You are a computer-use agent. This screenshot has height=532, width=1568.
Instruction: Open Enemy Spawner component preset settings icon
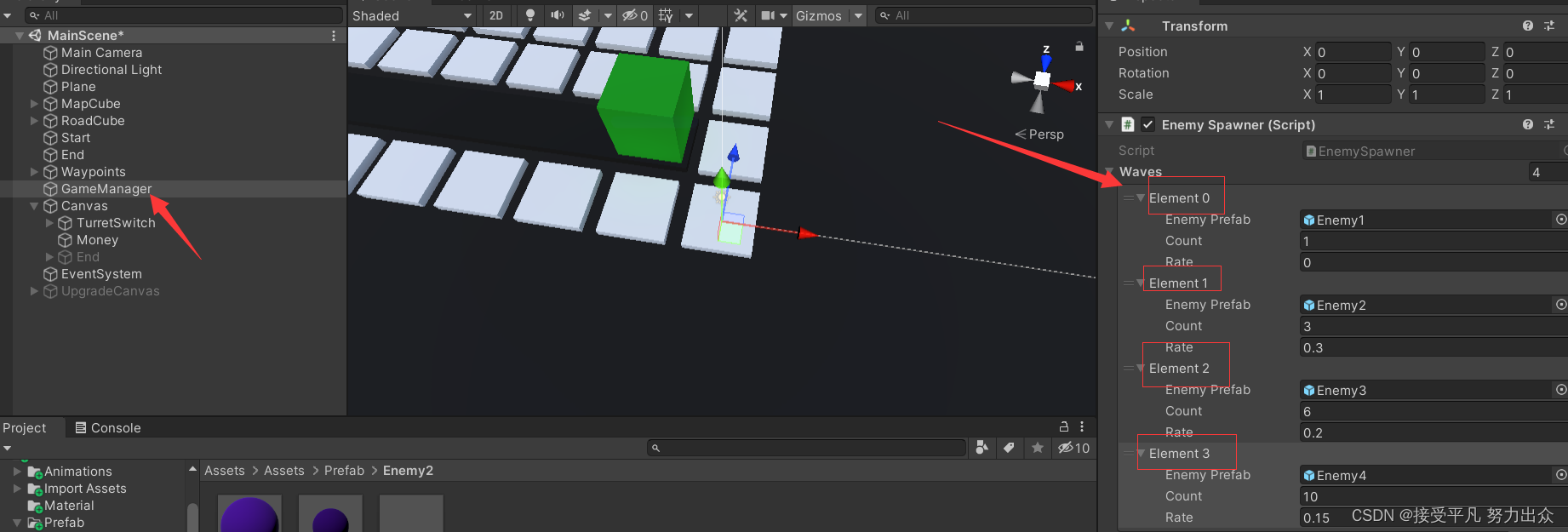click(x=1549, y=125)
